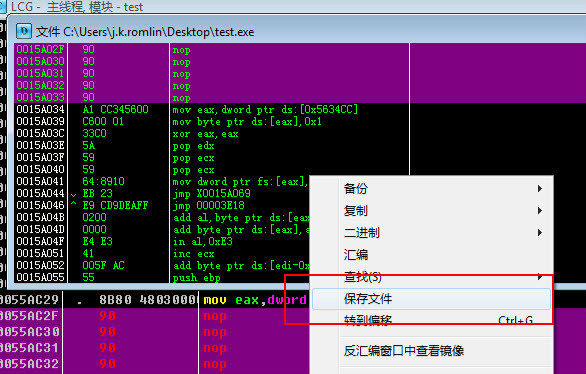Expand the 复制 submenu arrow
The image size is (586, 374).
coord(540,211)
